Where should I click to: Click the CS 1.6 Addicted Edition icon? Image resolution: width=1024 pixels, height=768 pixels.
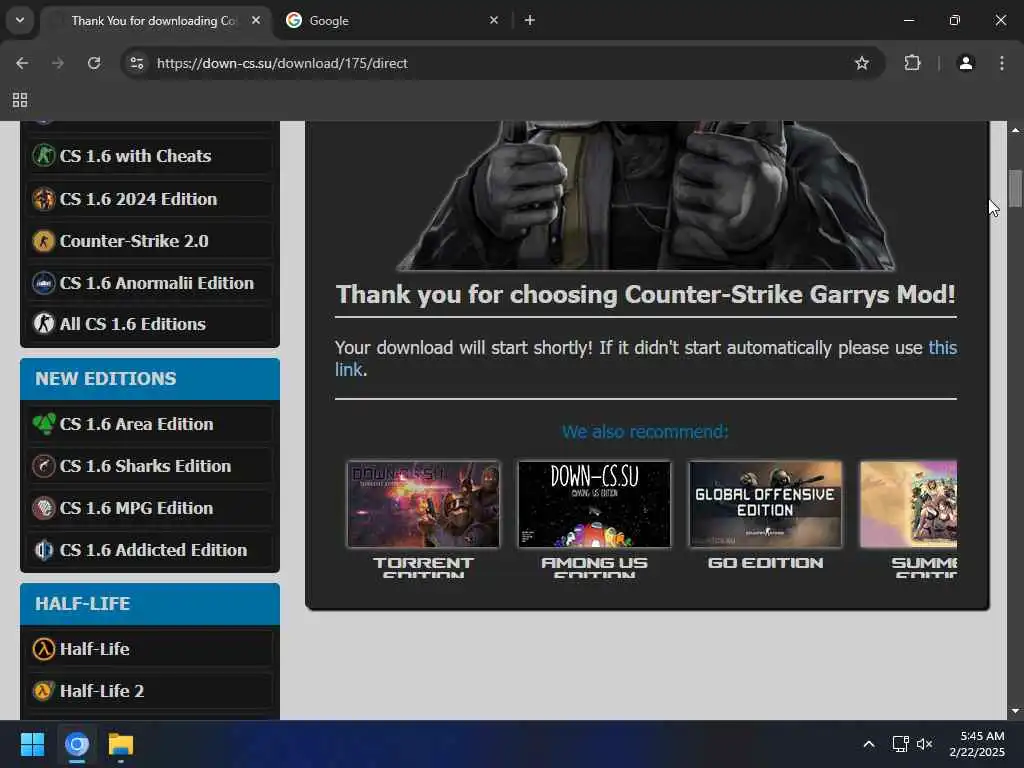tap(44, 550)
